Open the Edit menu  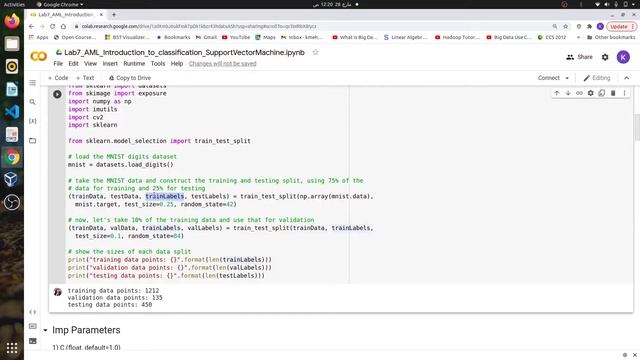[73, 64]
